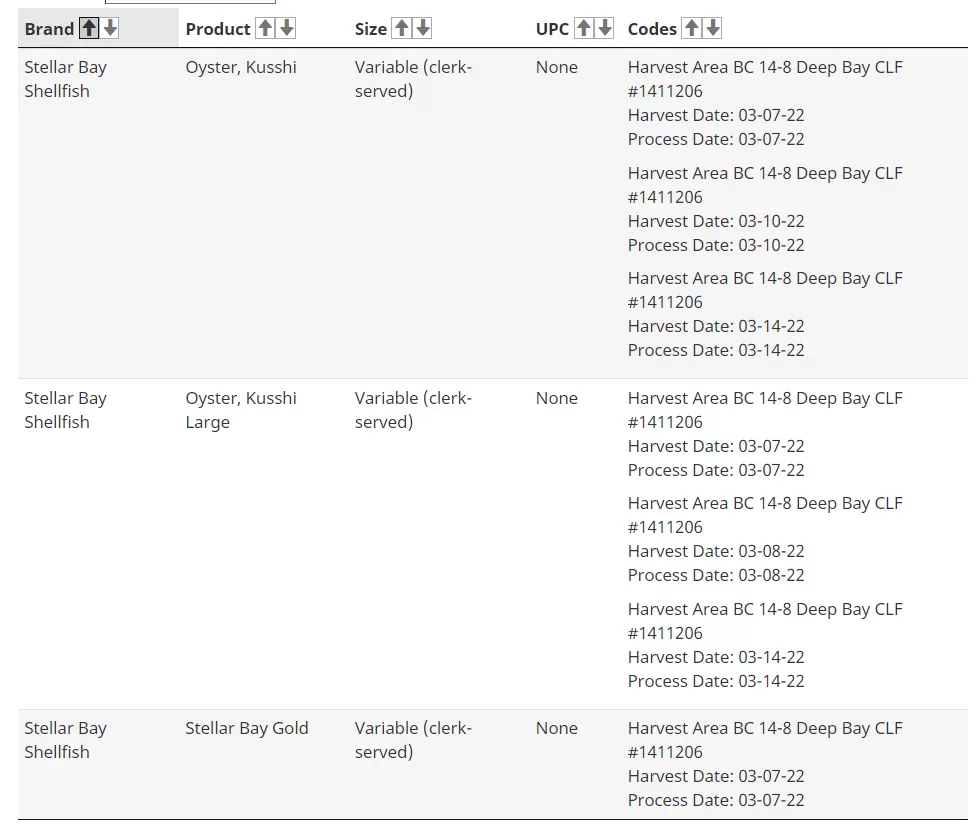
Task: Sort UPC column descending arrow
Action: [605, 28]
